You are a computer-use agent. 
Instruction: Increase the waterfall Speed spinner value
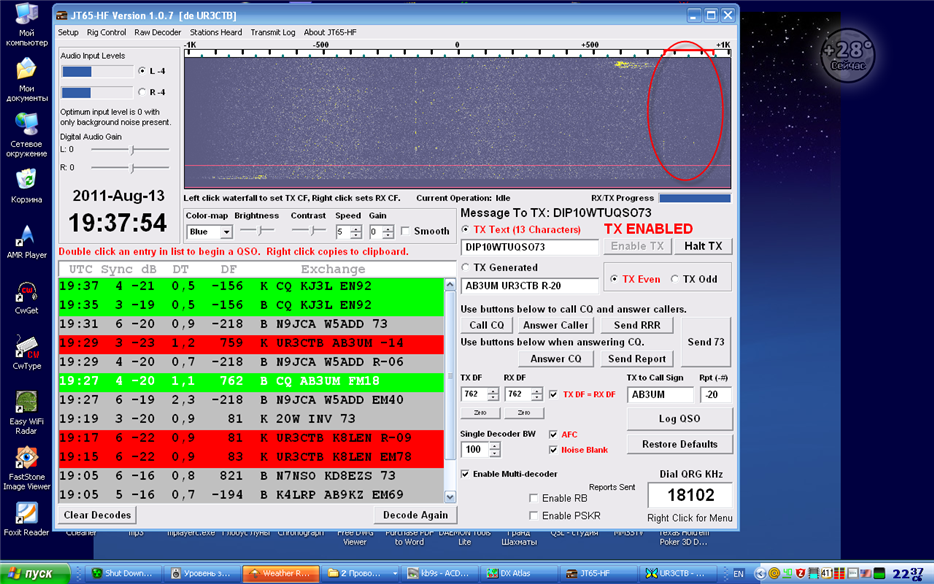tap(356, 228)
